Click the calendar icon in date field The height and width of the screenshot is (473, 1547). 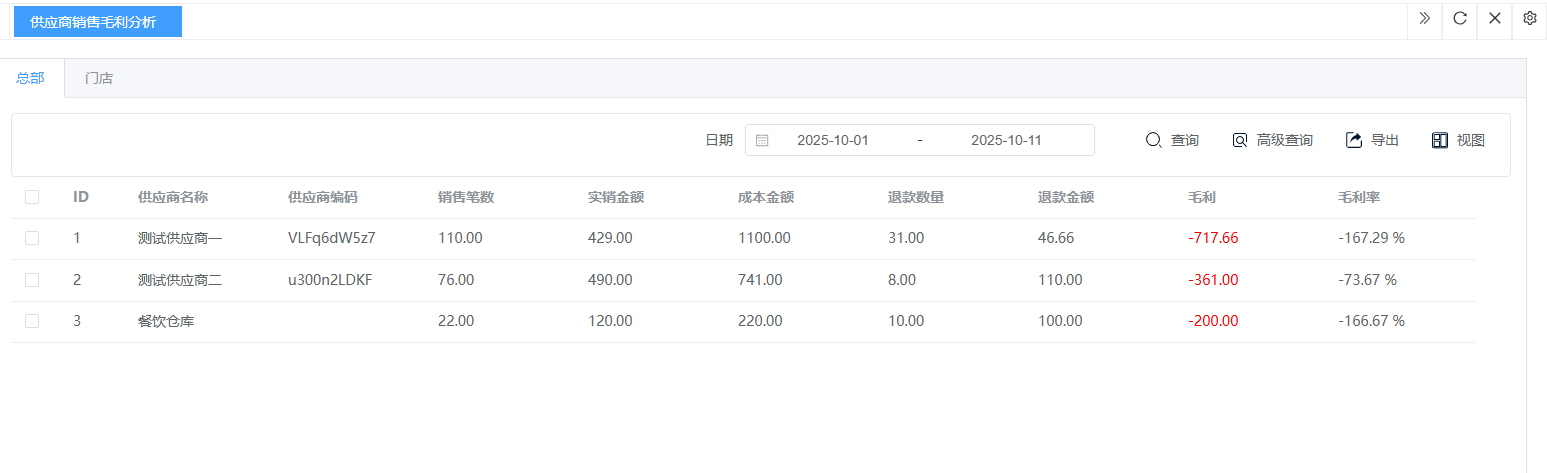(762, 141)
